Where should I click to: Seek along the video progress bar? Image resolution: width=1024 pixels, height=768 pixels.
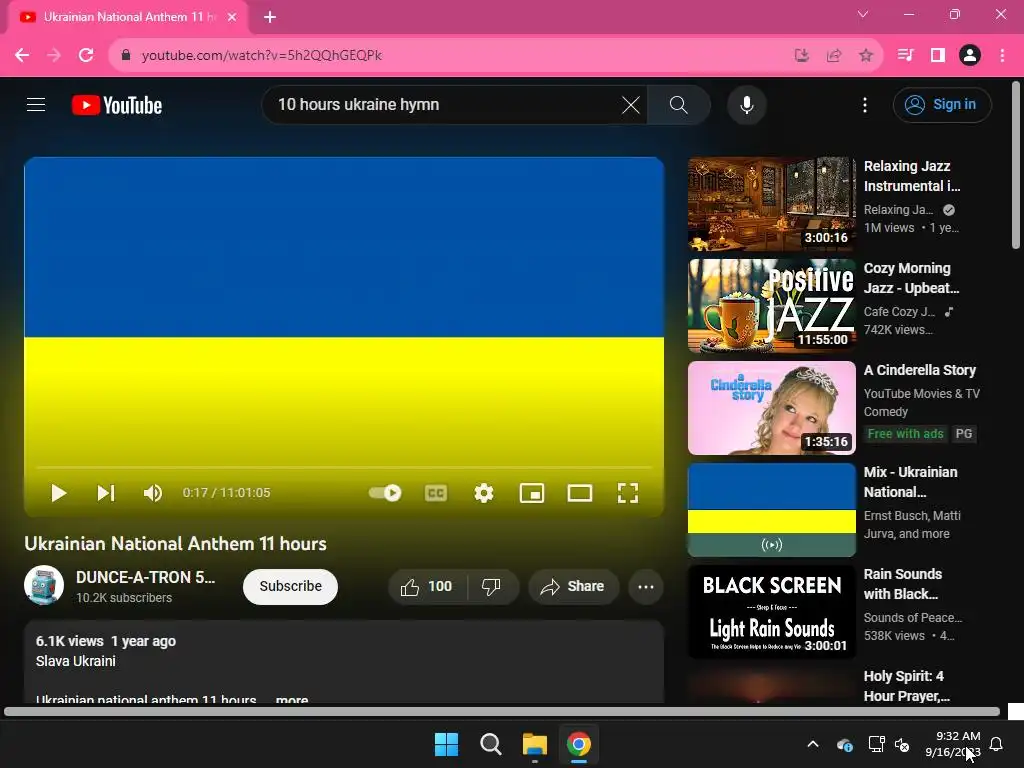[x=344, y=468]
